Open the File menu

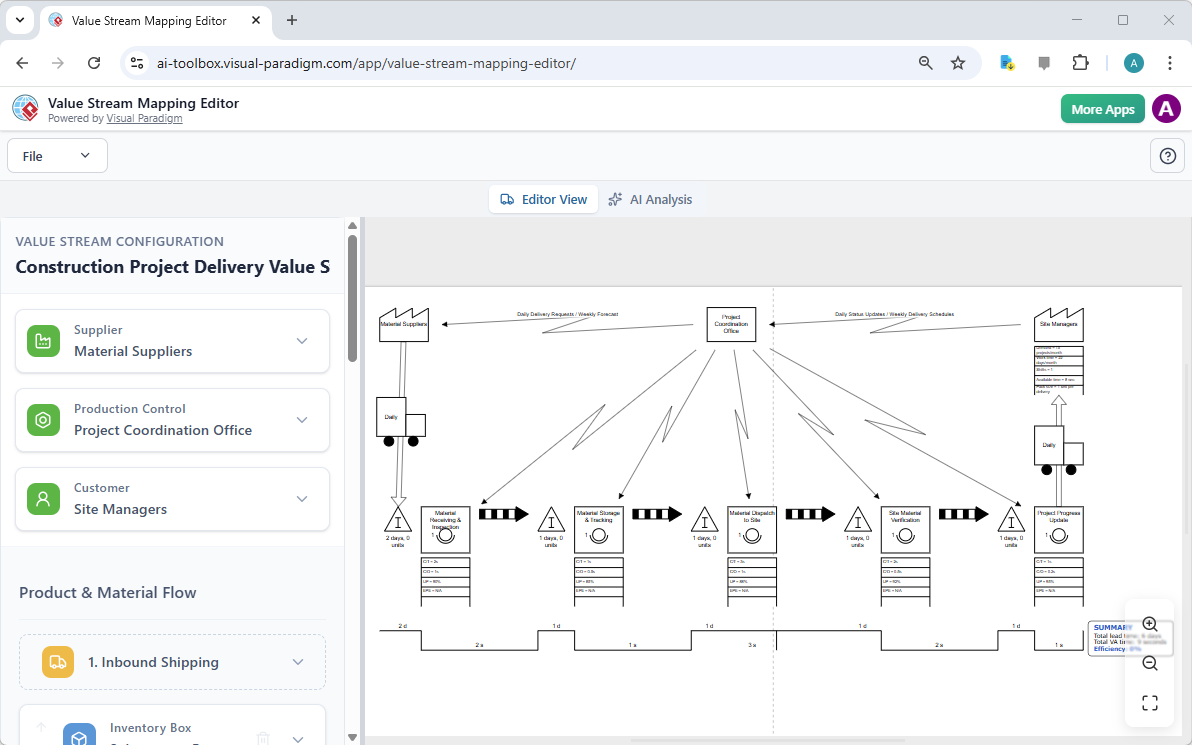(x=57, y=155)
